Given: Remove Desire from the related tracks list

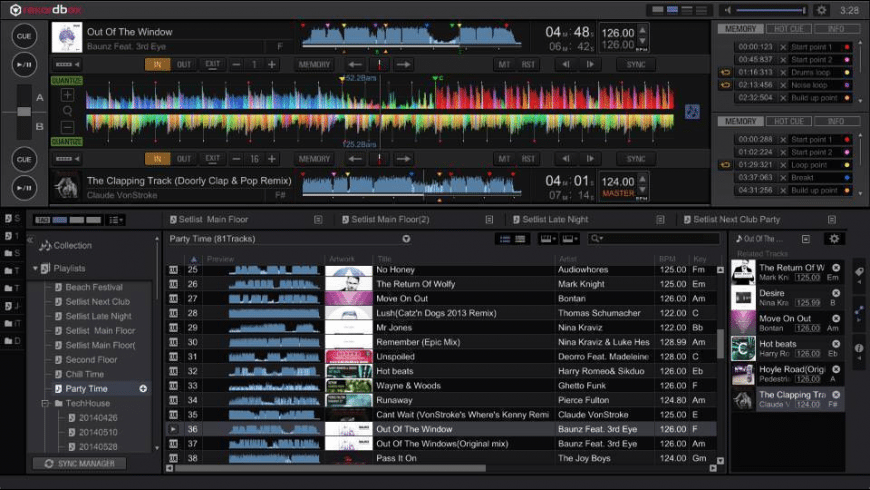Looking at the screenshot, I should 836,294.
